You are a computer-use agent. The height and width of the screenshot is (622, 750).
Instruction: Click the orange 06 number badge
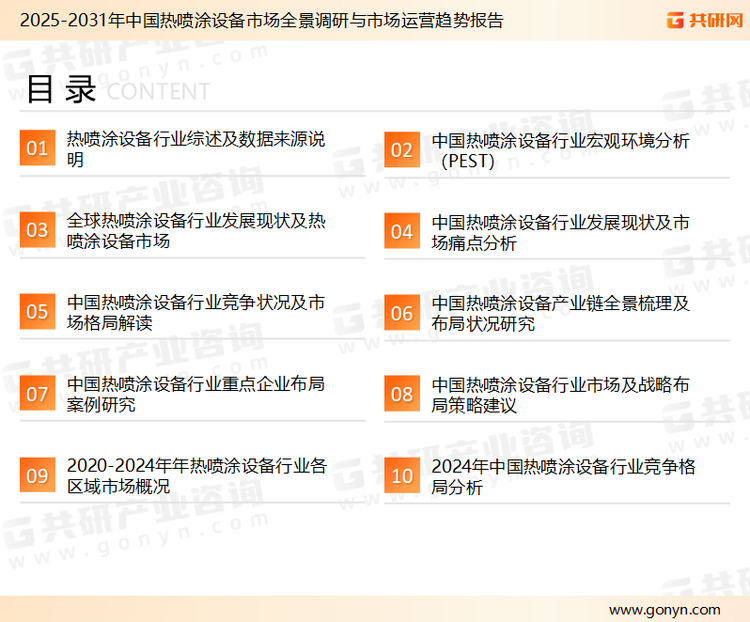click(402, 313)
